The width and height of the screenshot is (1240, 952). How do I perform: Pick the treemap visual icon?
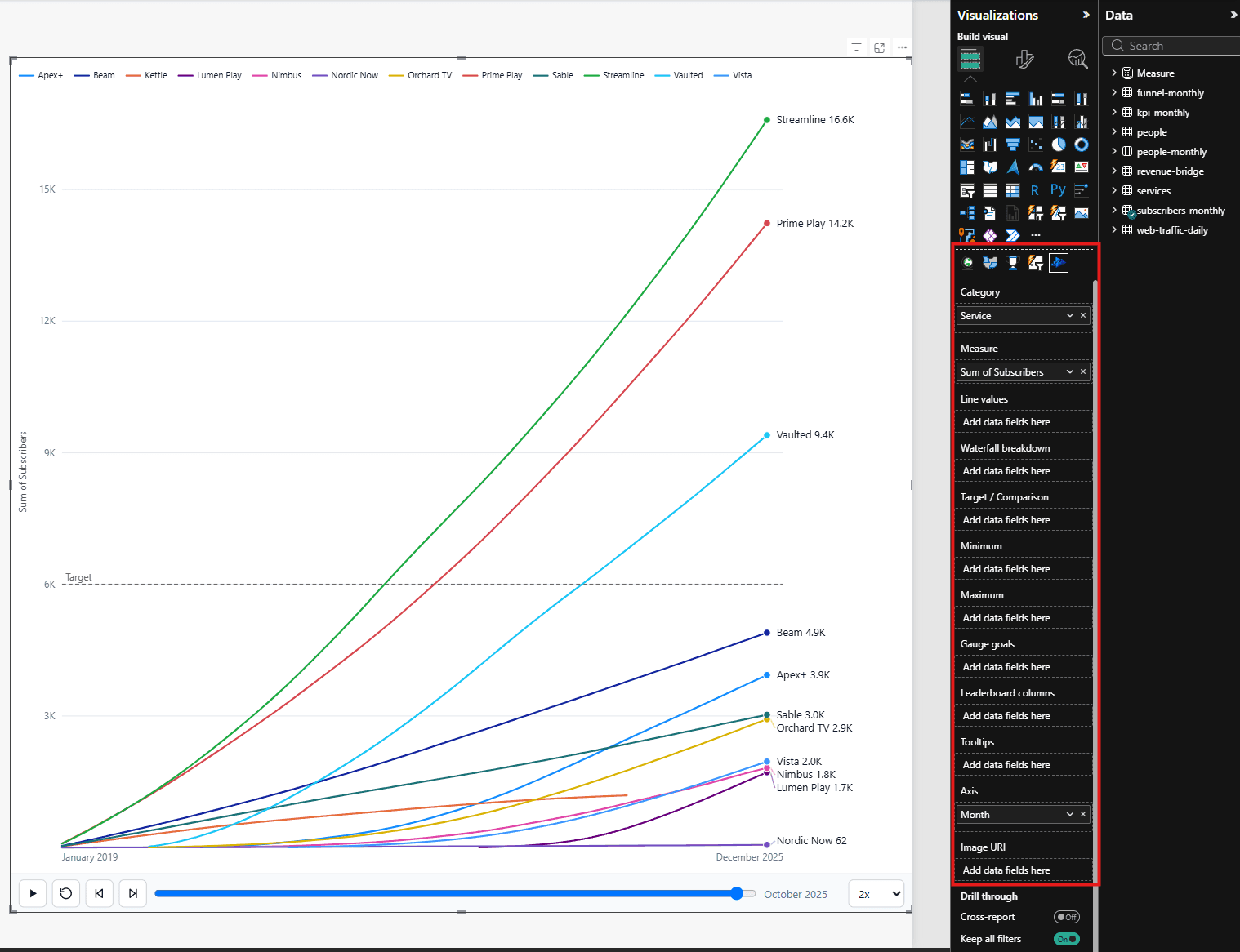pos(967,167)
